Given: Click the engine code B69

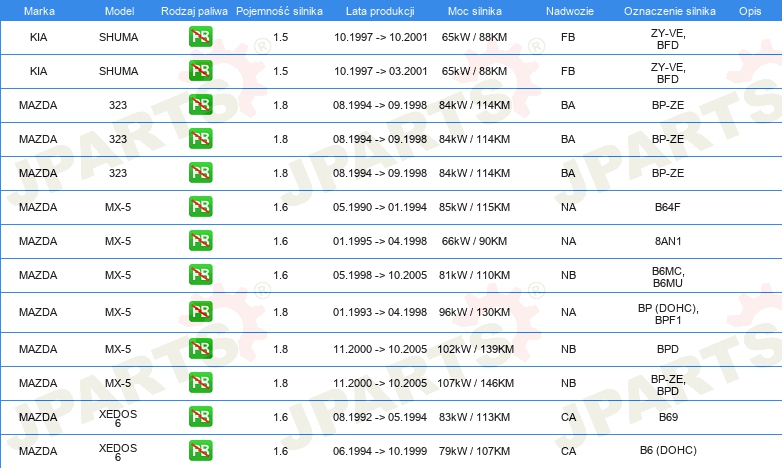Looking at the screenshot, I should (x=668, y=417).
